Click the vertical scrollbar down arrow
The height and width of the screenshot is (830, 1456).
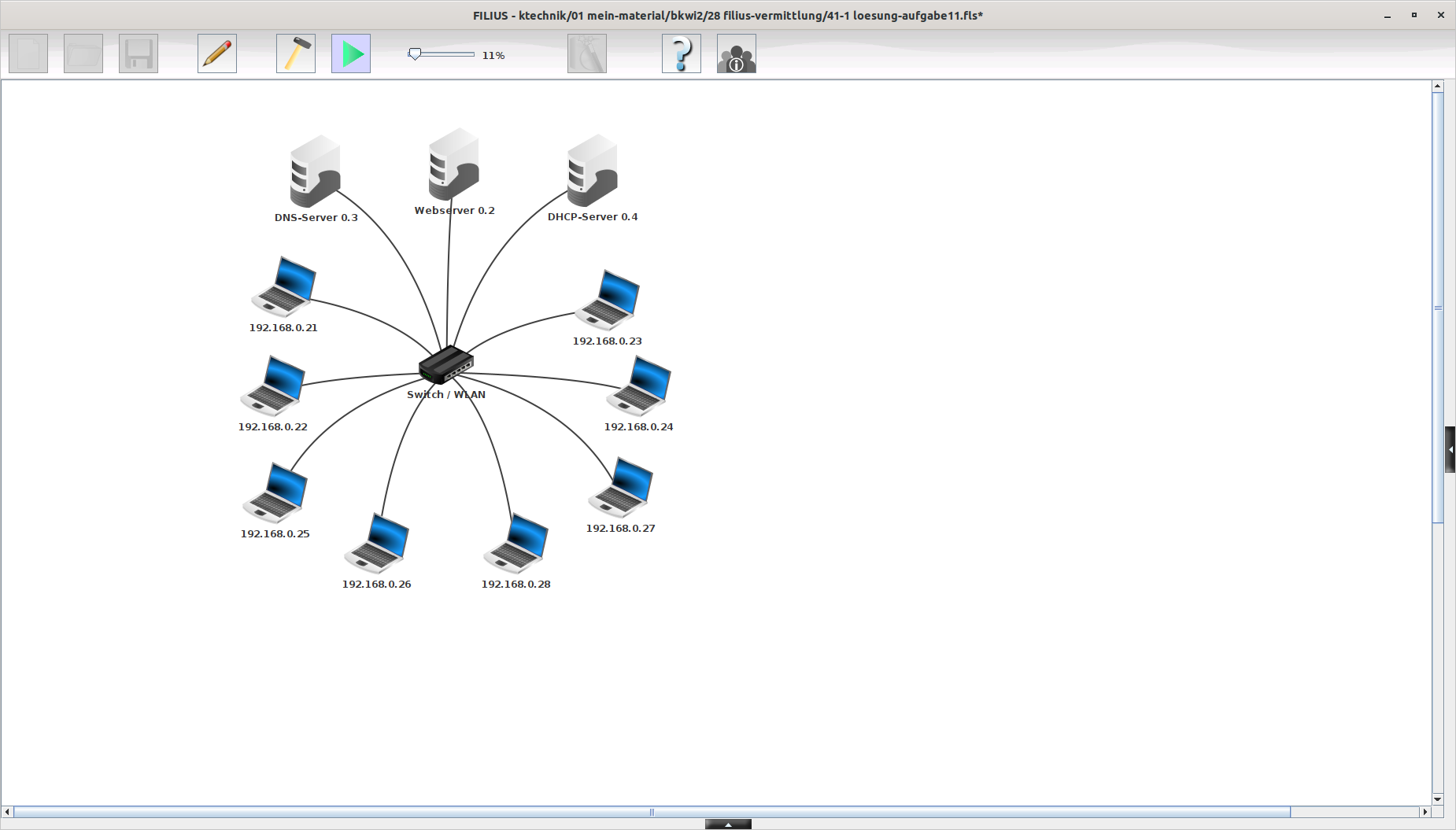[1438, 799]
